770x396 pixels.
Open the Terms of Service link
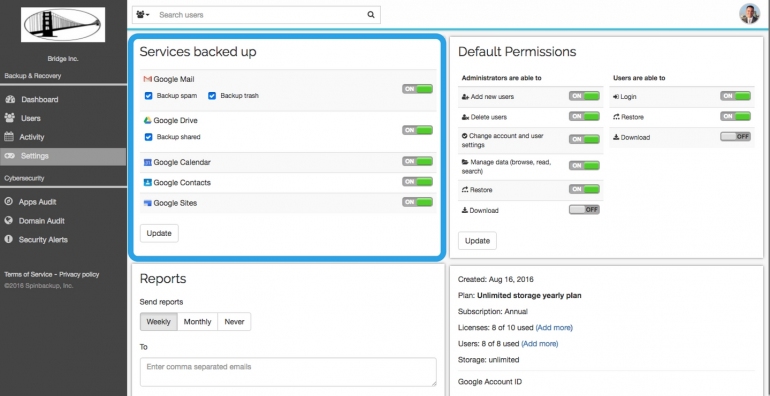click(28, 275)
